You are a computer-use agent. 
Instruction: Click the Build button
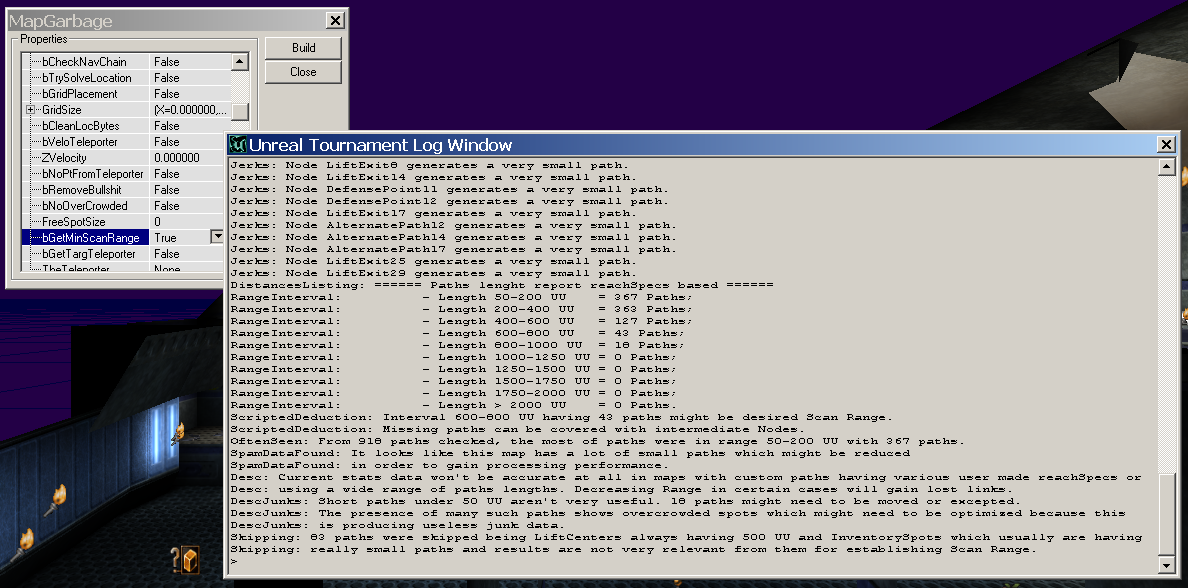pos(302,47)
